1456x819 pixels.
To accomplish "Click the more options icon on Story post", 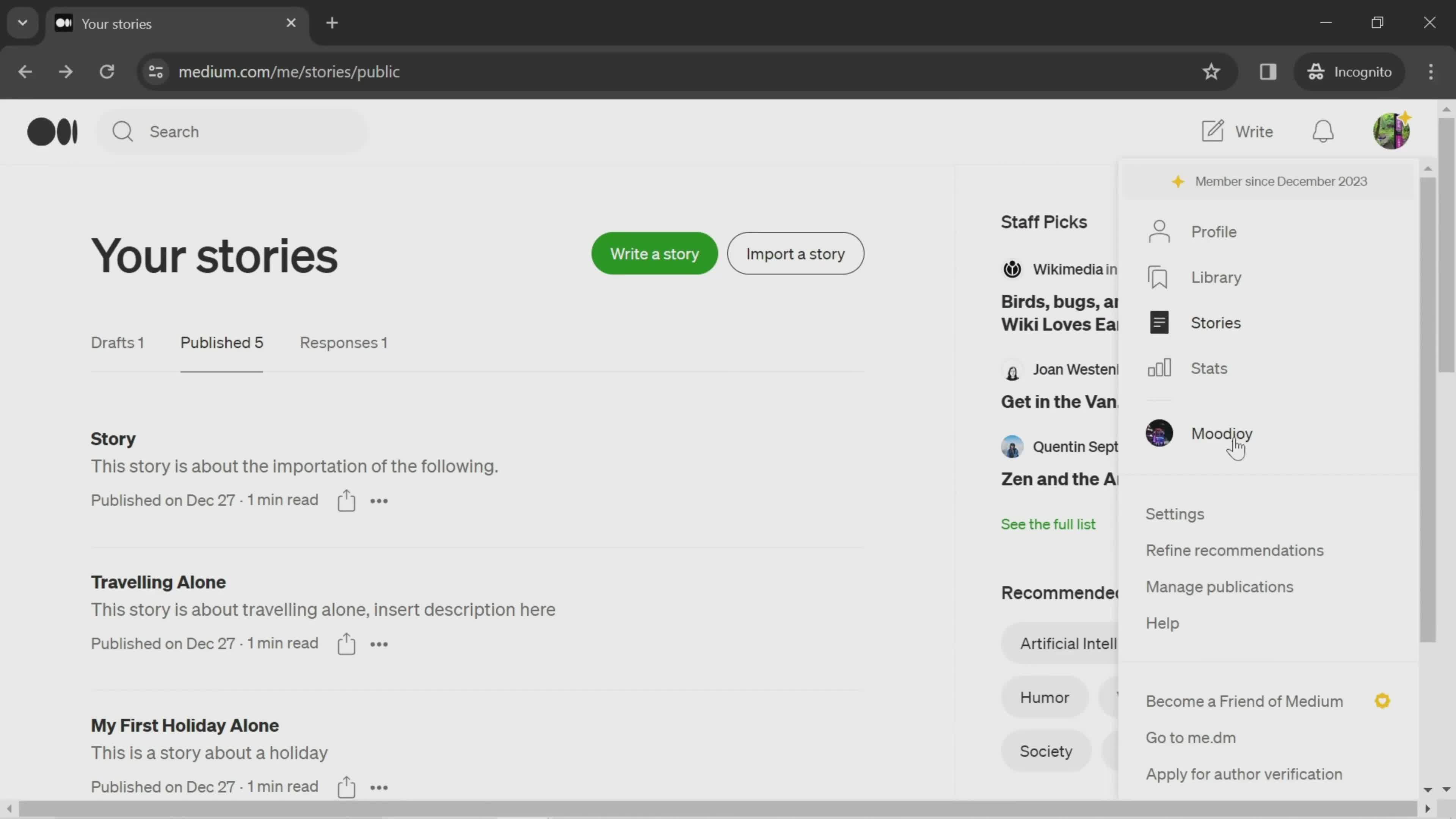I will tap(379, 501).
